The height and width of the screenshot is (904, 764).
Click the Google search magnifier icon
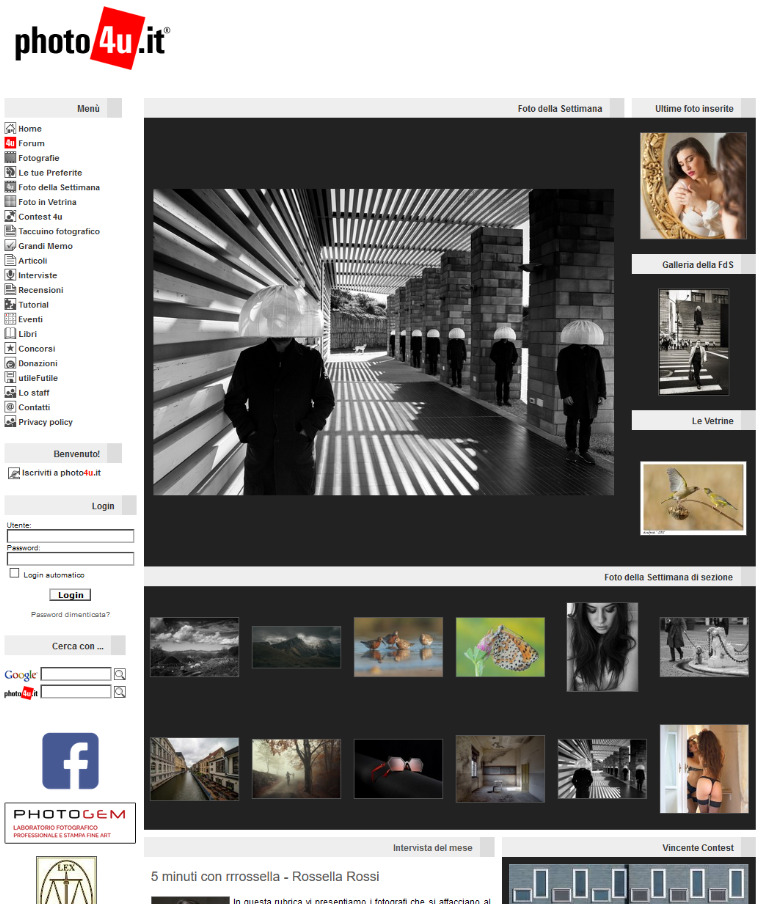120,675
